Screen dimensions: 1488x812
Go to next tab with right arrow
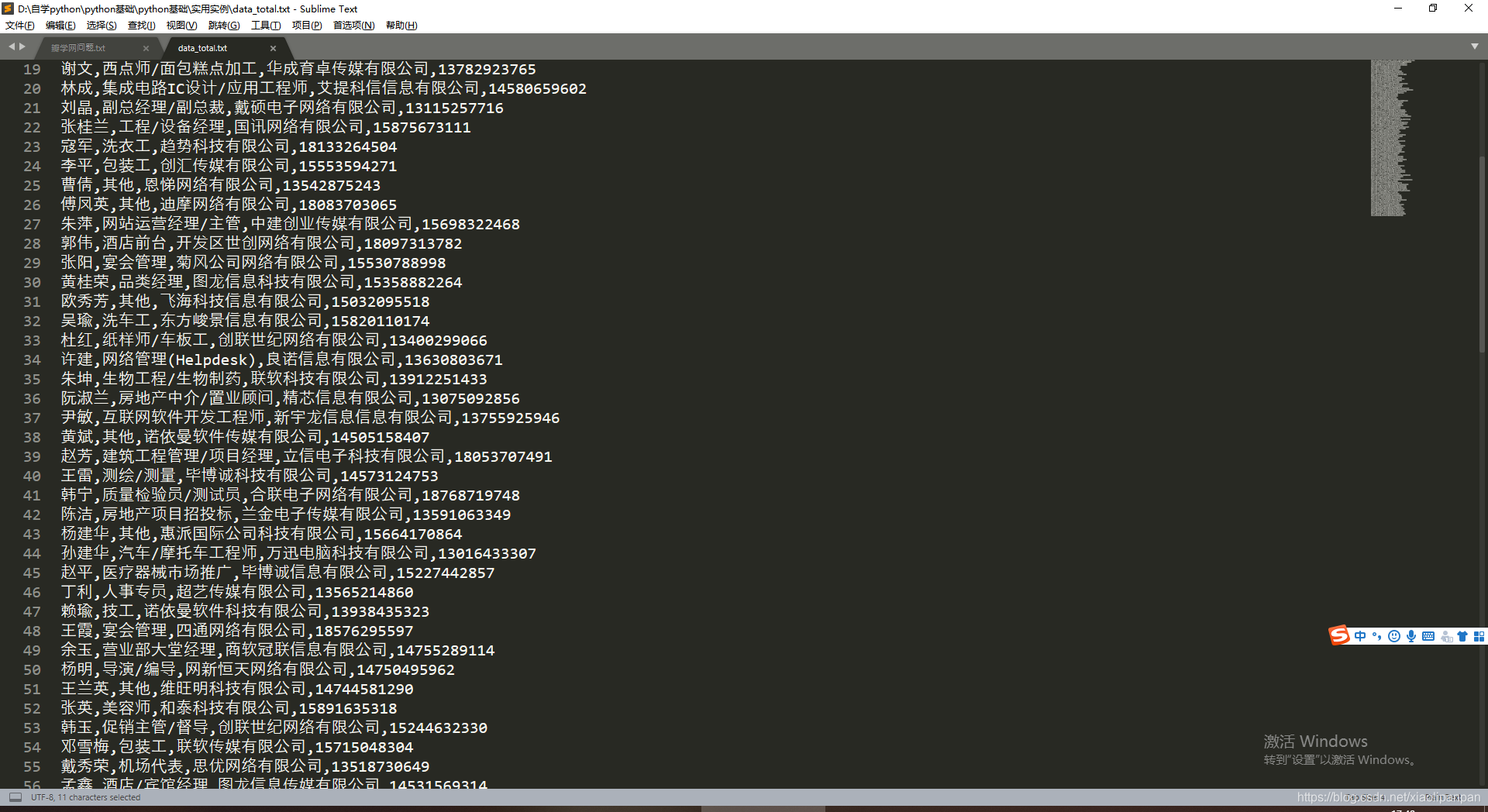click(22, 46)
